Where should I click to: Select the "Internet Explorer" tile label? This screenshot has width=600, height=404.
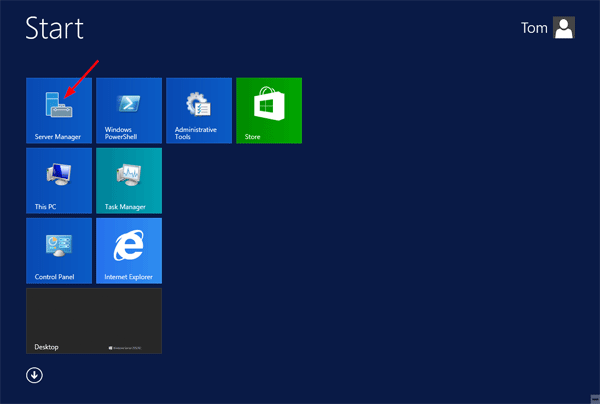pos(129,277)
